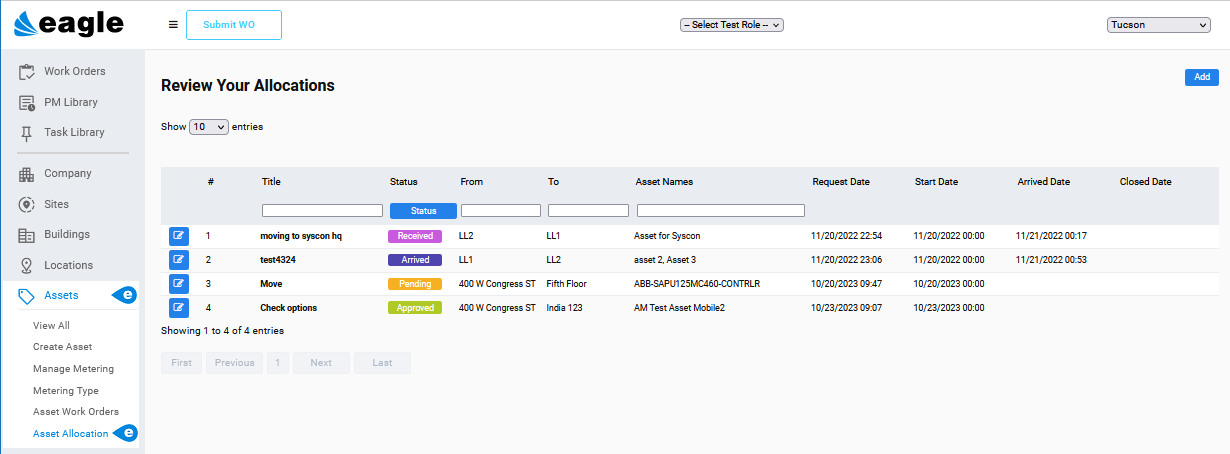Edit the 'moving to syscon hq' allocation
Image resolution: width=1230 pixels, height=454 pixels.
point(179,236)
